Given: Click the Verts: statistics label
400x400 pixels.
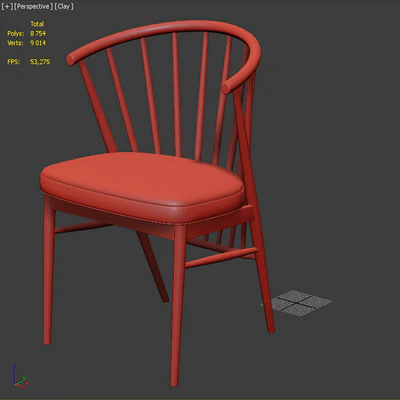Looking at the screenshot, I should tap(15, 43).
